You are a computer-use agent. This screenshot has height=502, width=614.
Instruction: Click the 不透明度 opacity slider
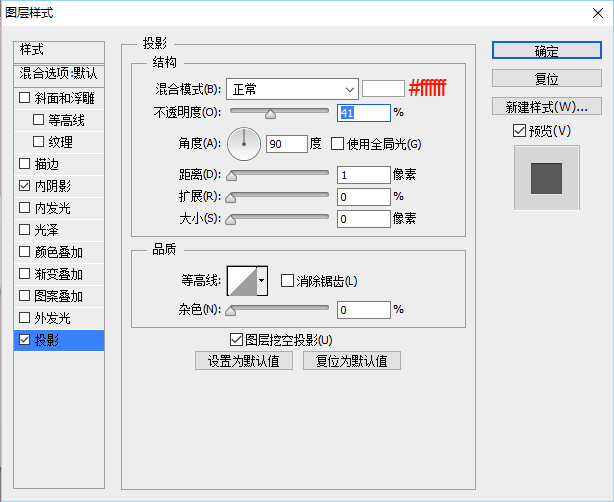(x=279, y=113)
